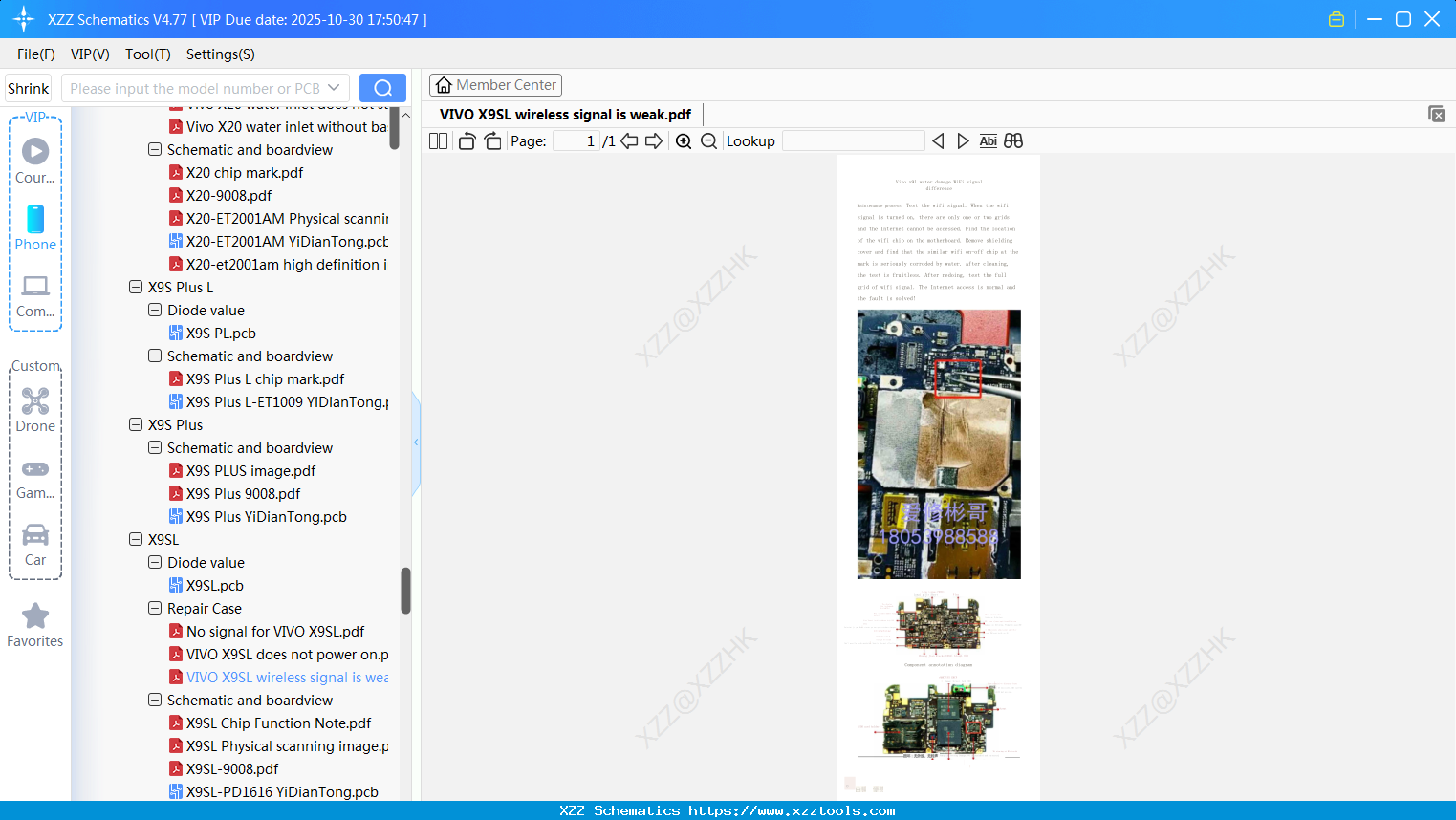Open the Game console category
This screenshot has width=1456, height=820.
point(35,478)
